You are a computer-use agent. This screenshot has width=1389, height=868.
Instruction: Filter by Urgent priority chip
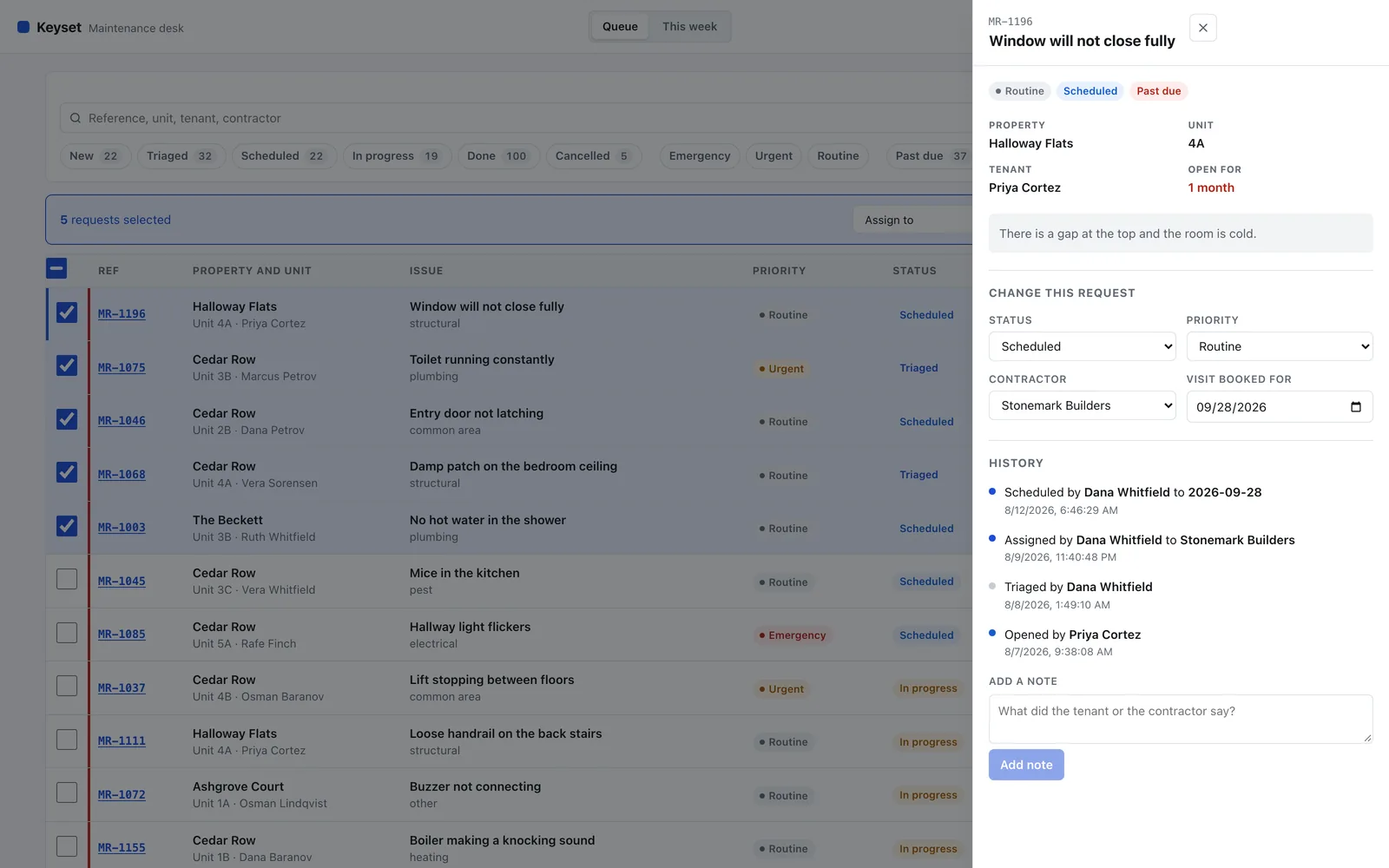pos(773,156)
